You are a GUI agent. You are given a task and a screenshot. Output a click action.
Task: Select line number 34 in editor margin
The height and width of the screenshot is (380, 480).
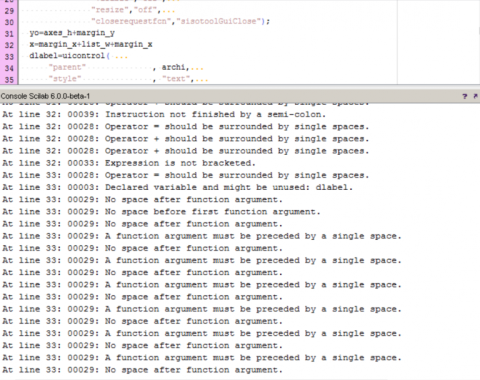coord(9,68)
